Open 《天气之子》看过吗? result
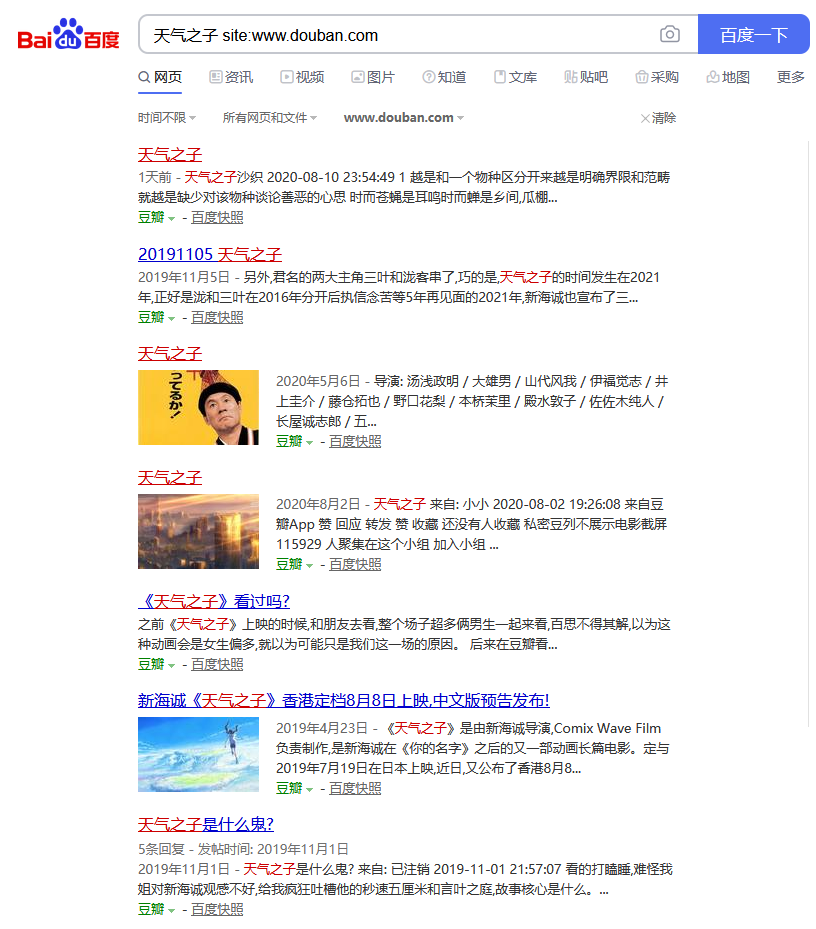 pos(214,601)
